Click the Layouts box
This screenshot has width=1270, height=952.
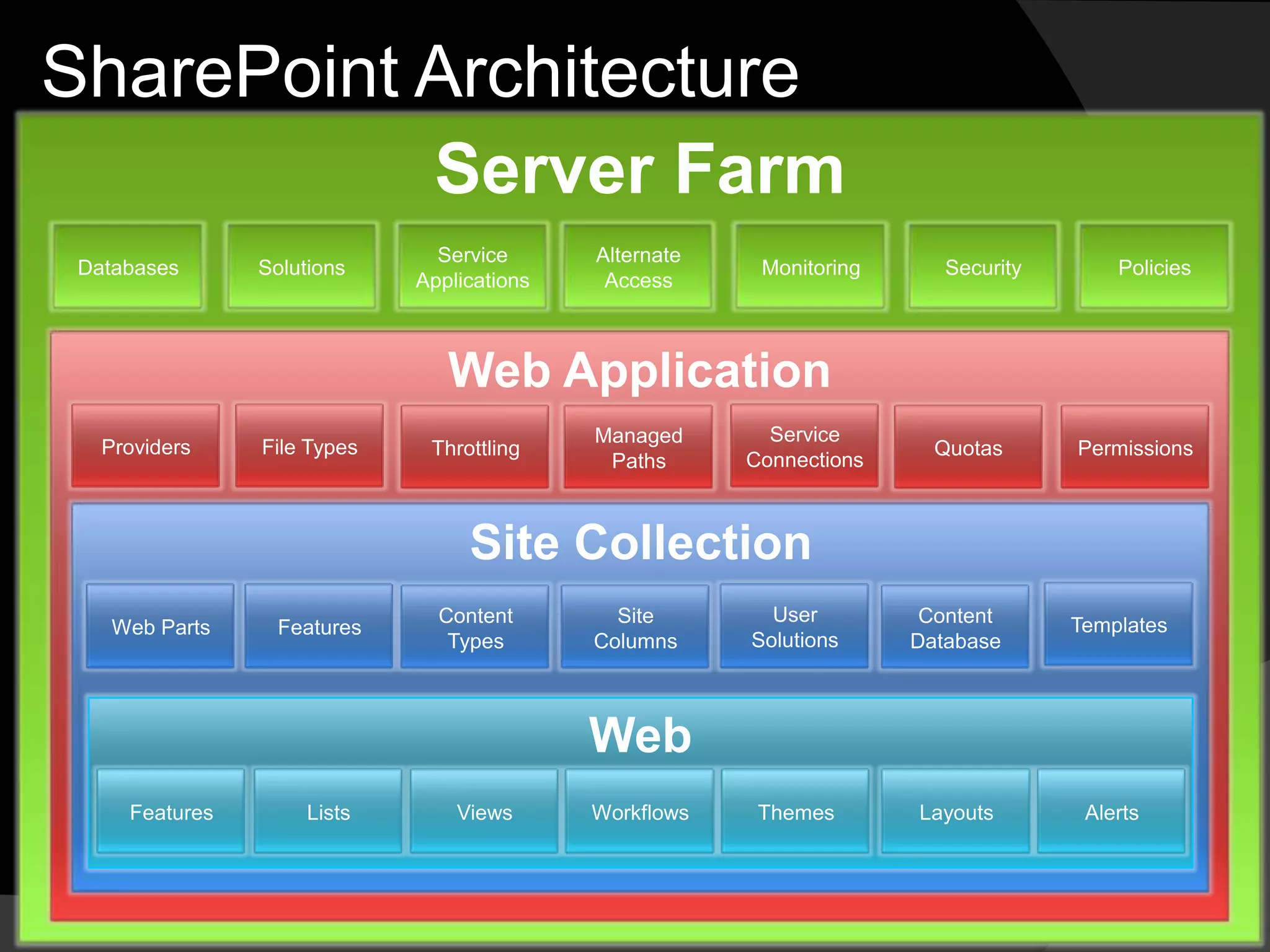[x=956, y=811]
